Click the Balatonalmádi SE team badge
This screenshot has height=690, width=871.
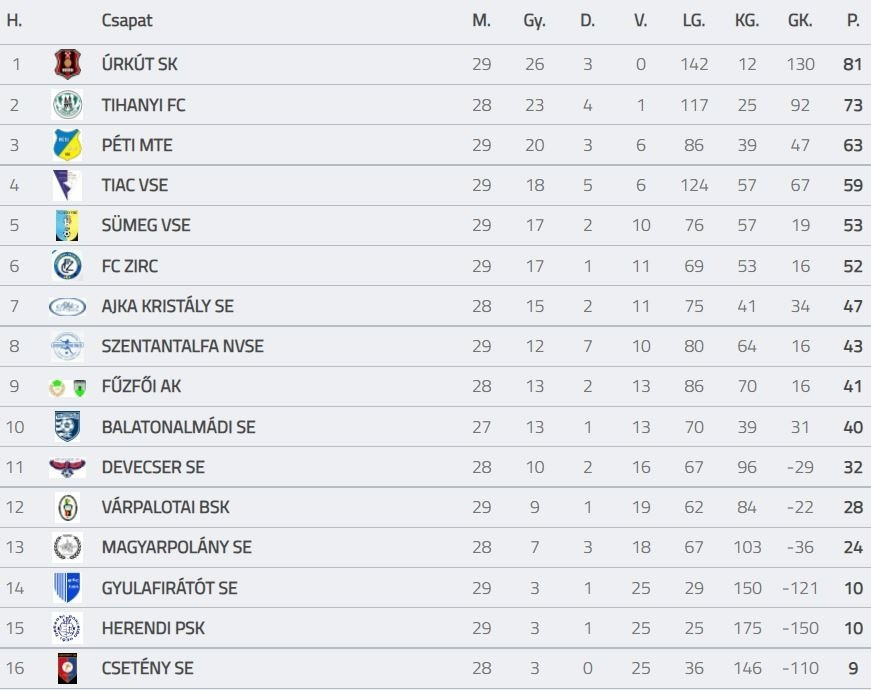click(x=67, y=427)
